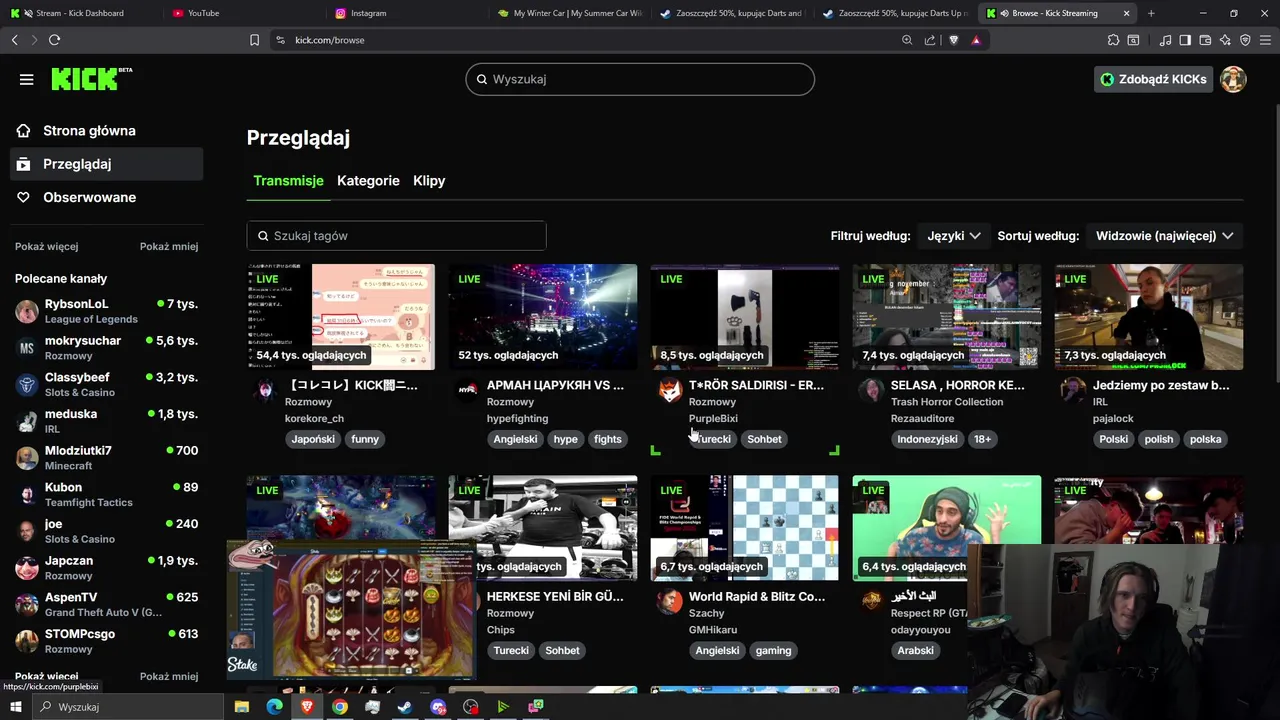Switch to the Instagram browser tab
The image size is (1280, 720).
[406, 13]
